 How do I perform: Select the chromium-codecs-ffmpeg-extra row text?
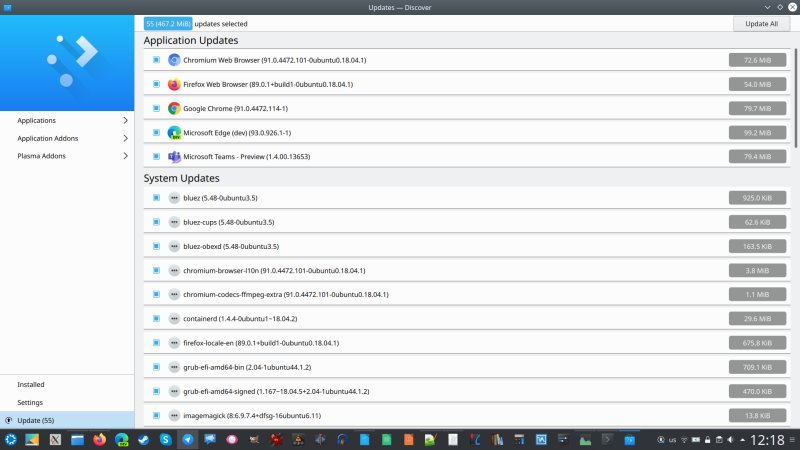286,295
